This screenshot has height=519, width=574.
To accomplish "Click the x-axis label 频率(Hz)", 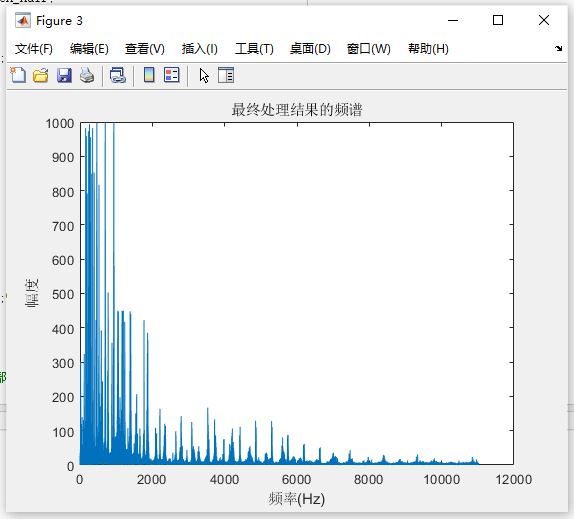I will 297,499.
